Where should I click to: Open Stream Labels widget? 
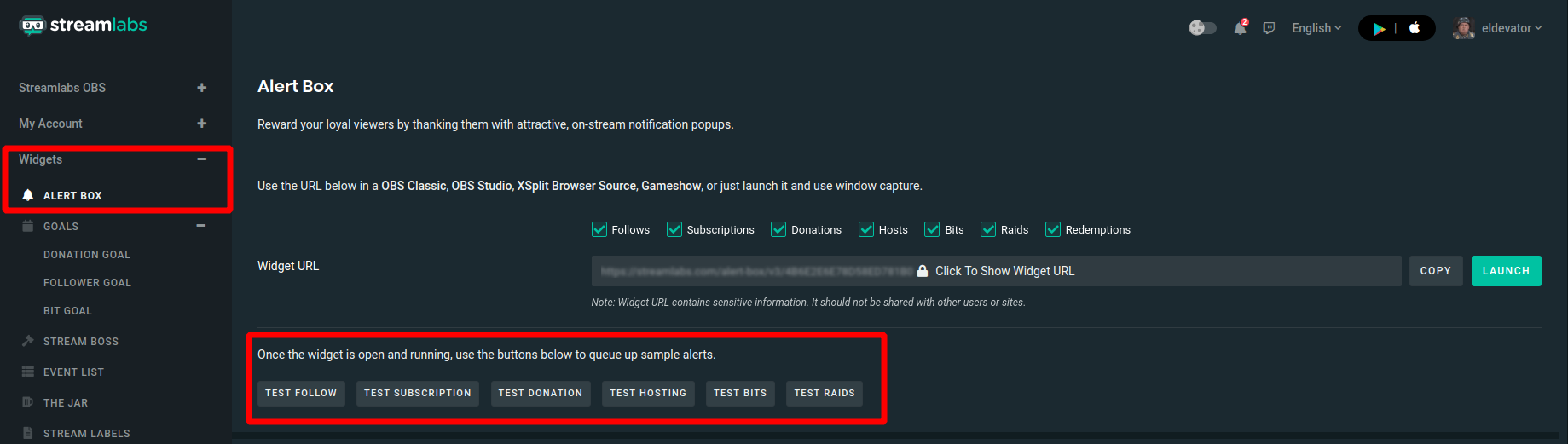coord(87,434)
